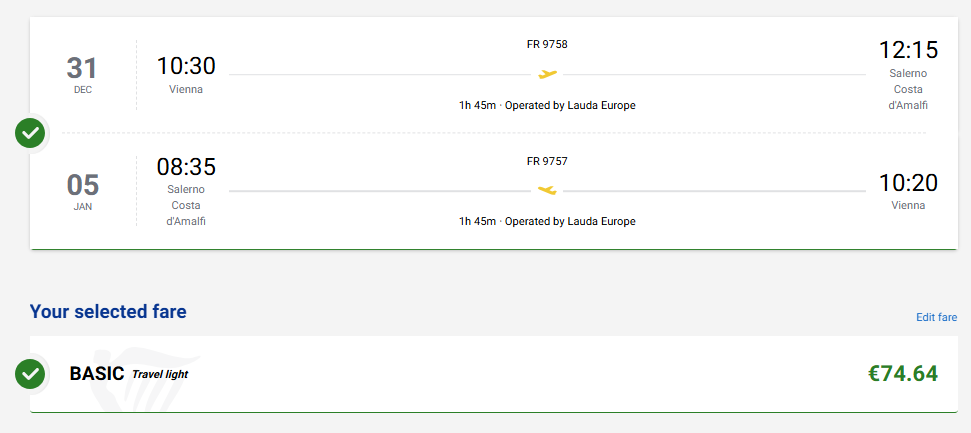
Task: Click the green checkmark beside BASIC fare
Action: pyautogui.click(x=31, y=374)
